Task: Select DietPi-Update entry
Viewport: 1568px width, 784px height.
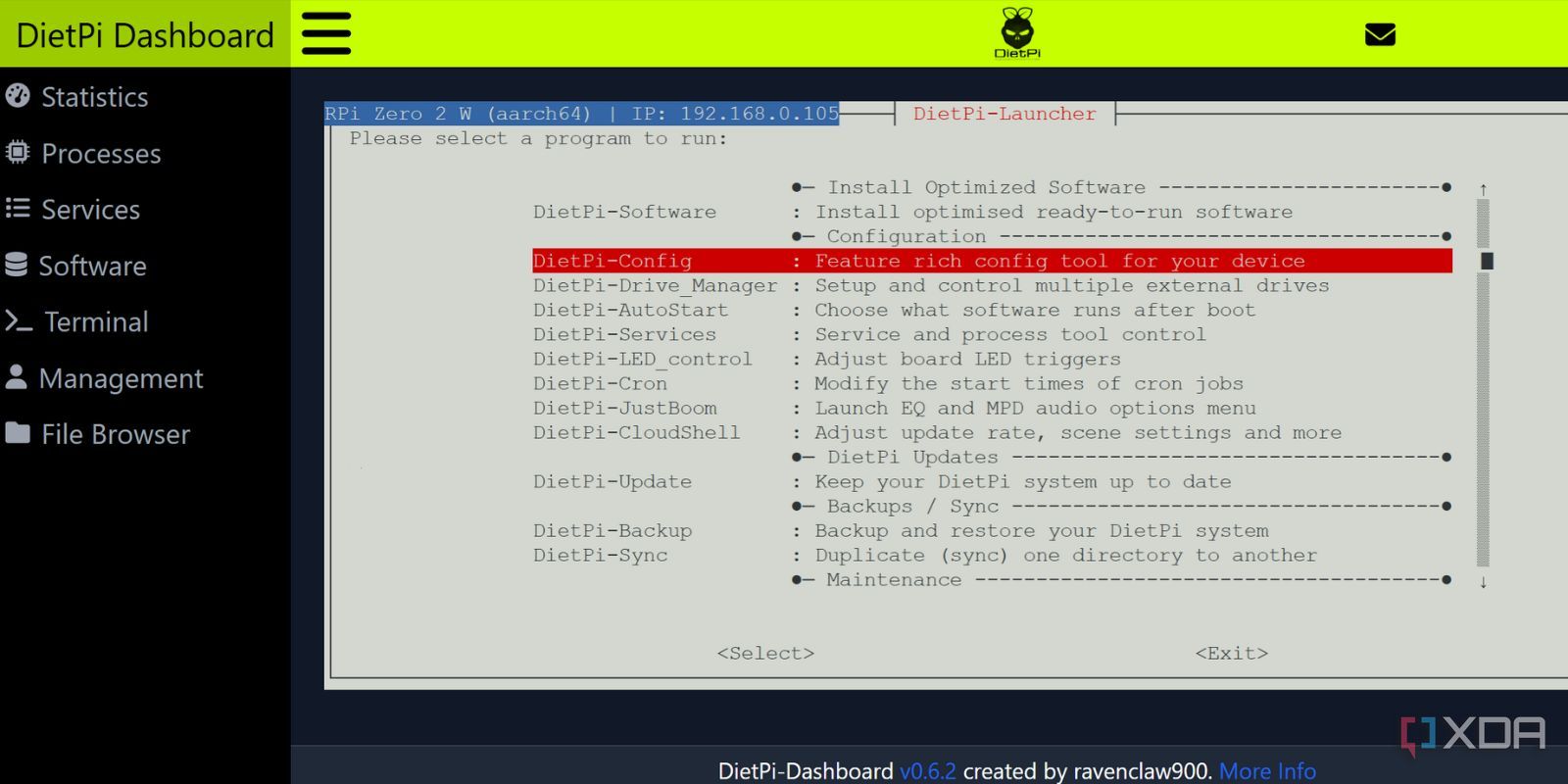Action: coord(612,481)
